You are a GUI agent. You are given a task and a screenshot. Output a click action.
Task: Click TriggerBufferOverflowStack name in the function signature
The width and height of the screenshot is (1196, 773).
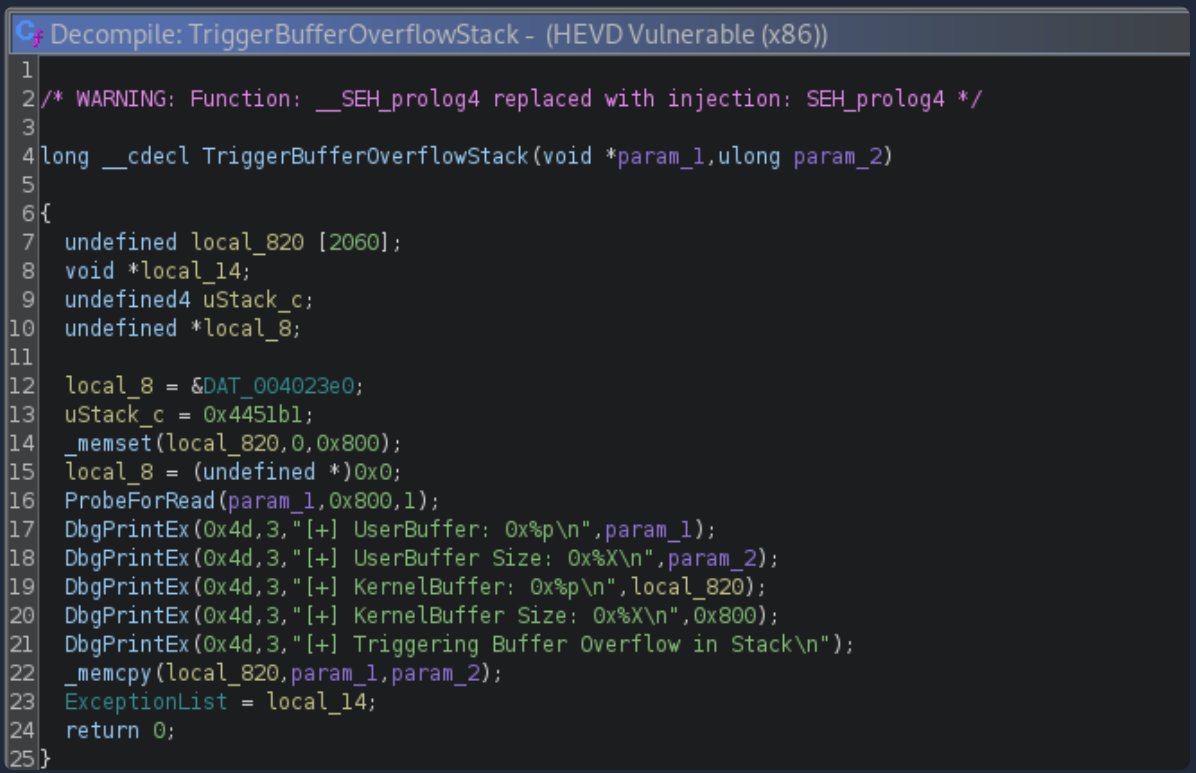point(365,156)
